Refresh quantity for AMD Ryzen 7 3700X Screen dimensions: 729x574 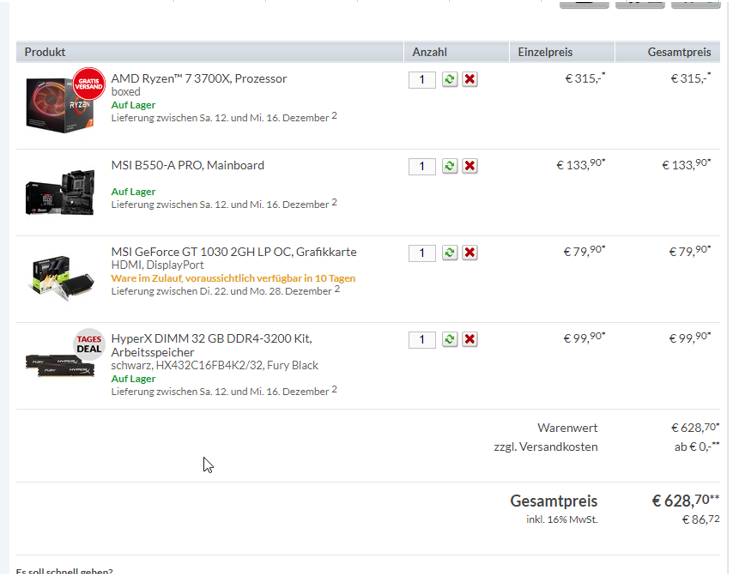pyautogui.click(x=450, y=79)
